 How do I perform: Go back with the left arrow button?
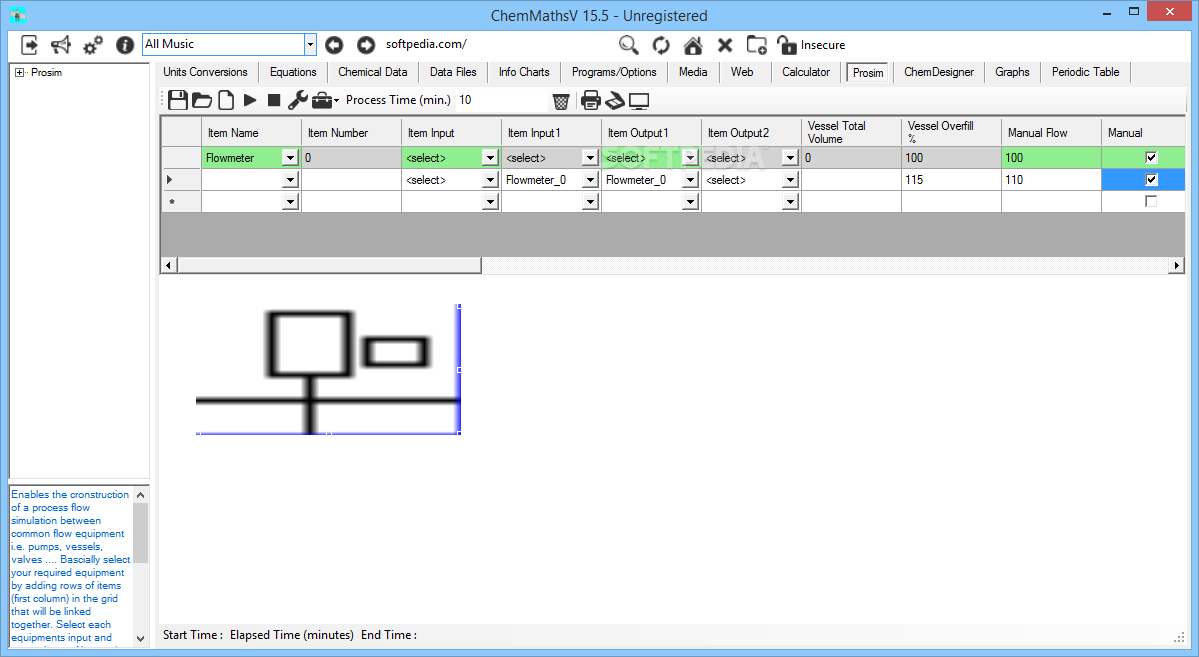pyautogui.click(x=334, y=45)
